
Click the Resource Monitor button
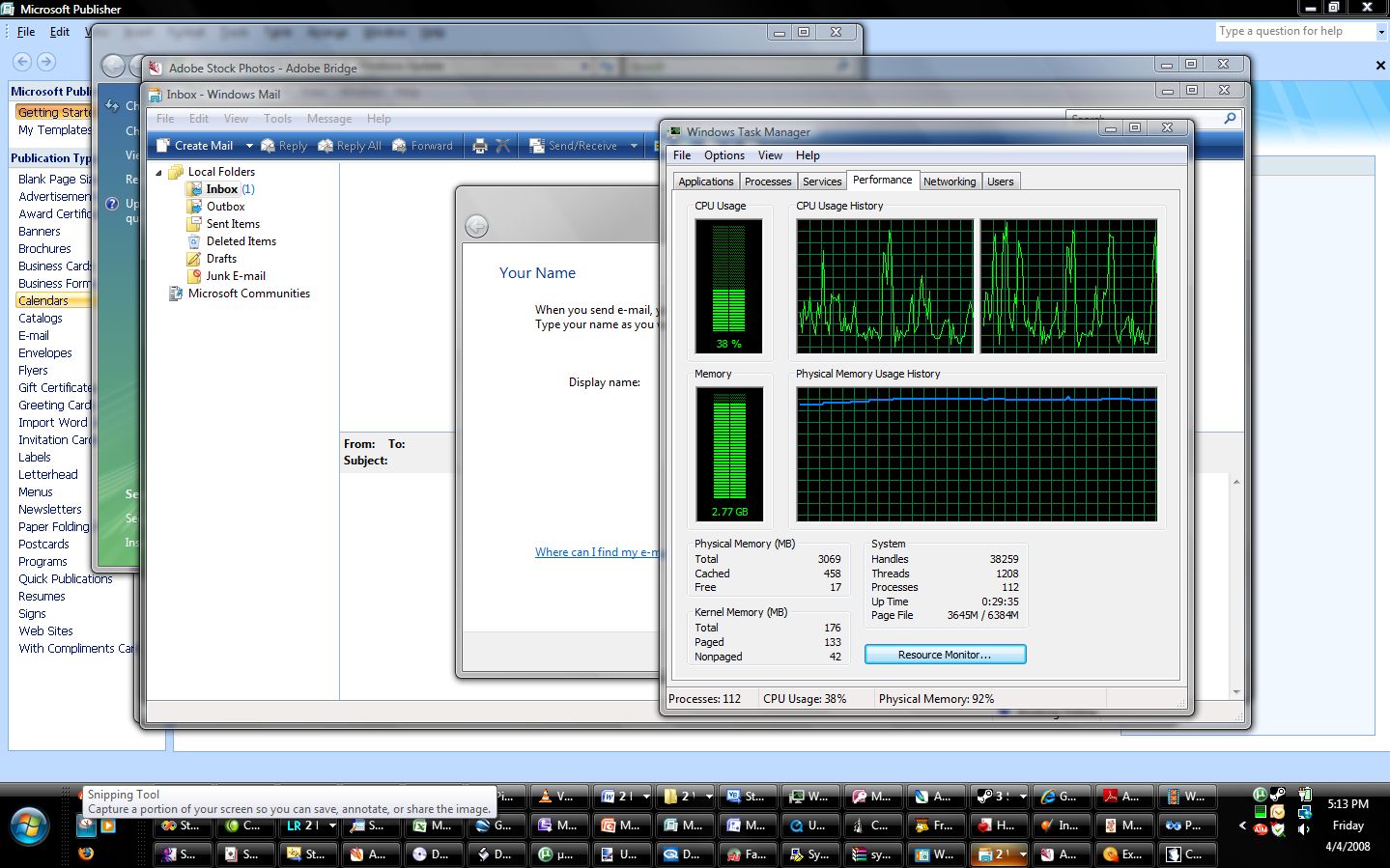[x=945, y=655]
